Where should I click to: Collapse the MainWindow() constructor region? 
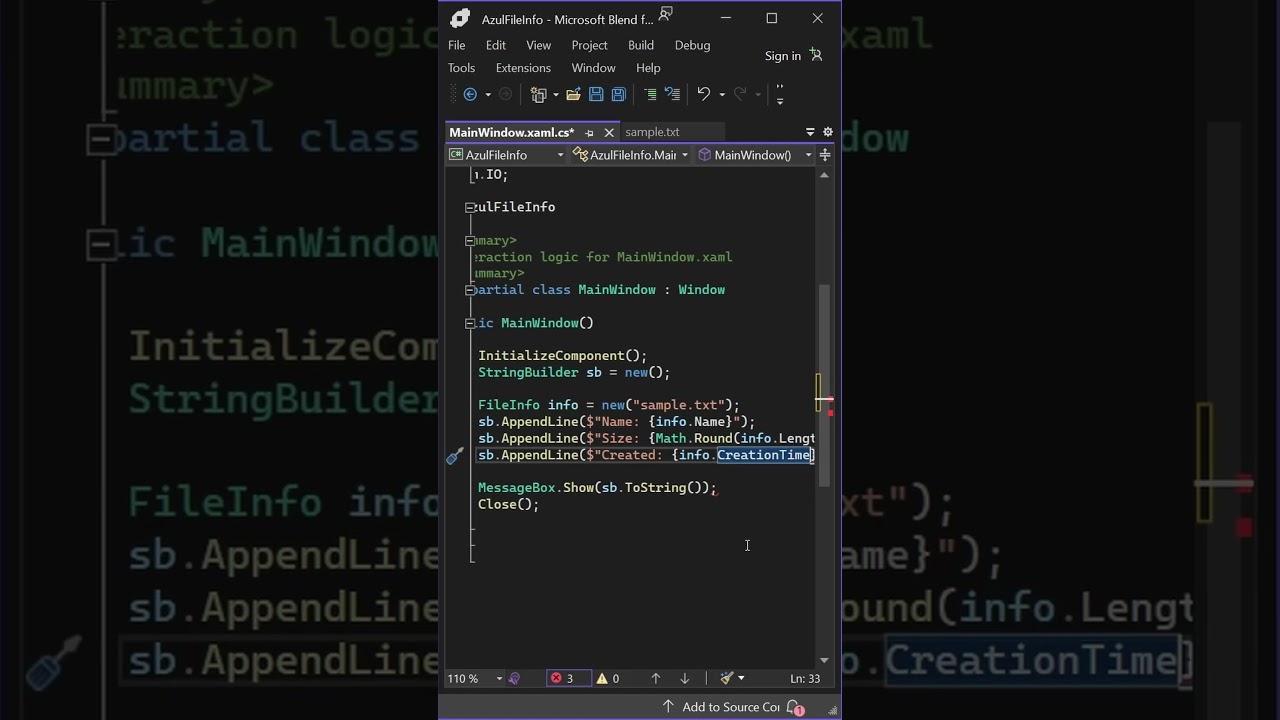470,323
